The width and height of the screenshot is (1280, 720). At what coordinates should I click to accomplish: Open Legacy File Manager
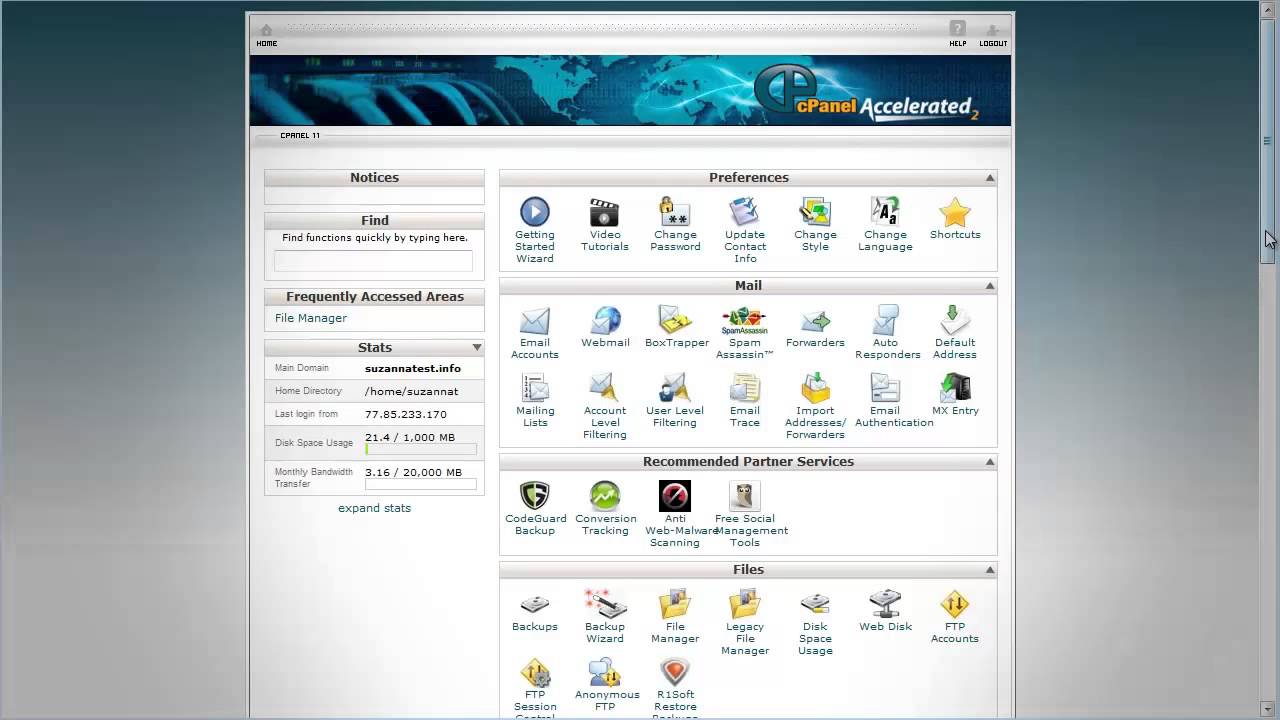(745, 622)
